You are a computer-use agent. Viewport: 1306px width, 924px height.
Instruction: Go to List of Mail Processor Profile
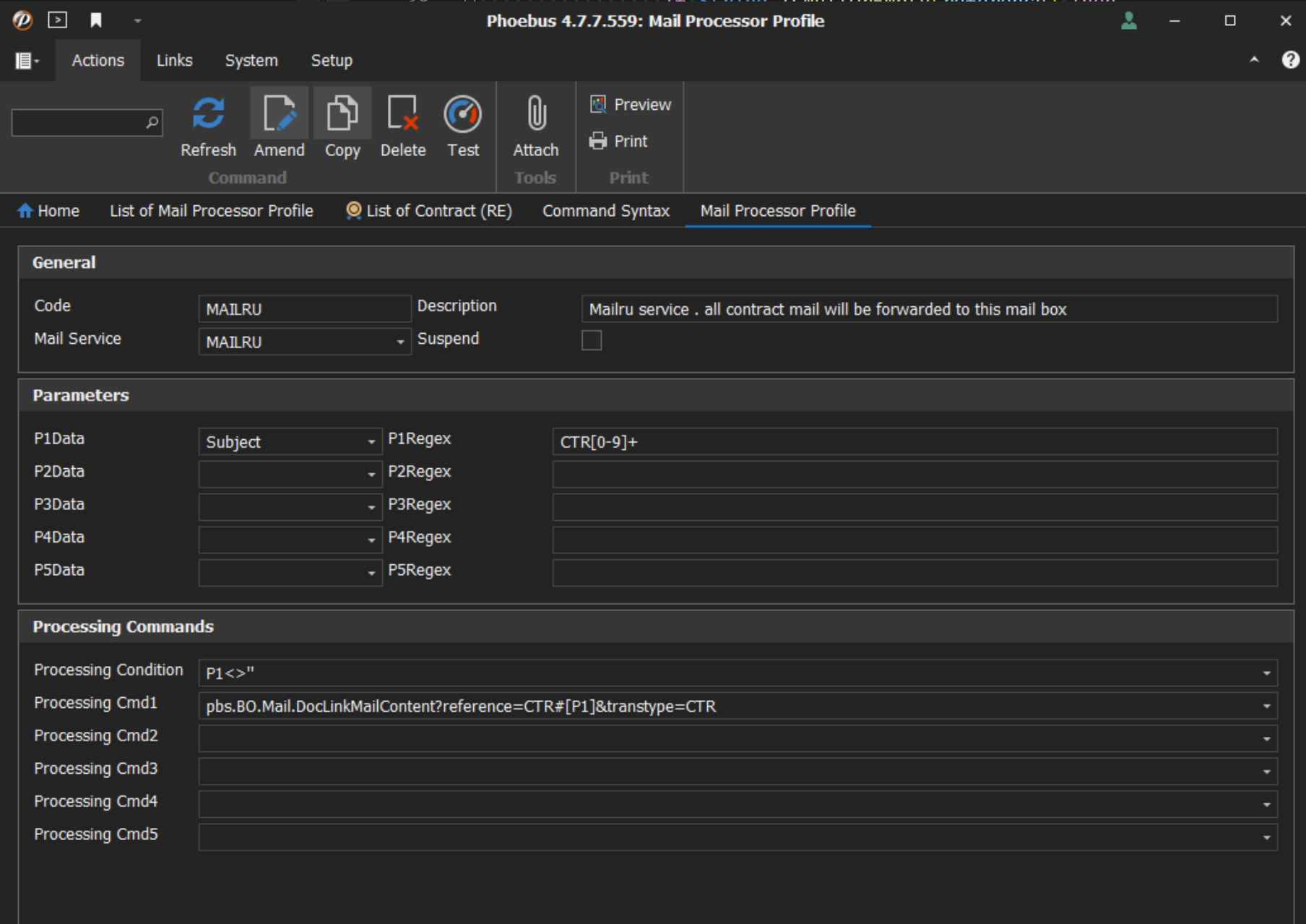point(210,210)
